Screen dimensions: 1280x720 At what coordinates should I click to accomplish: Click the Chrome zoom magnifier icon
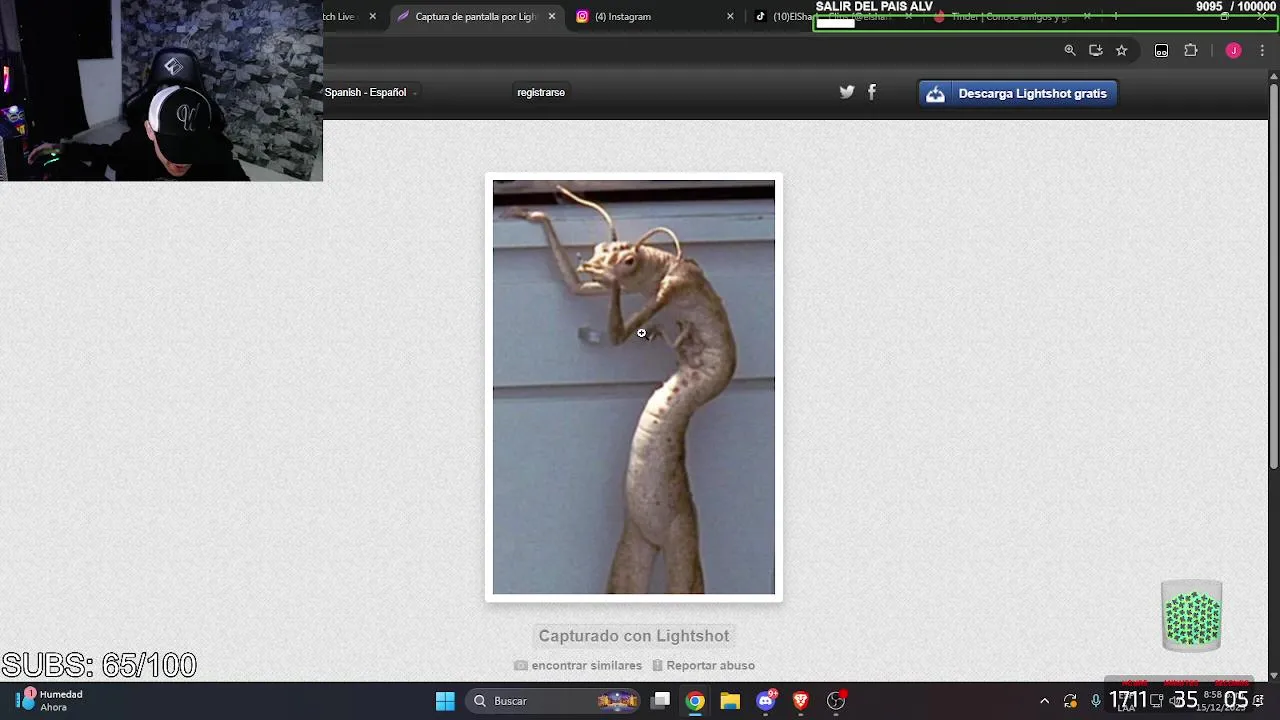point(1070,50)
